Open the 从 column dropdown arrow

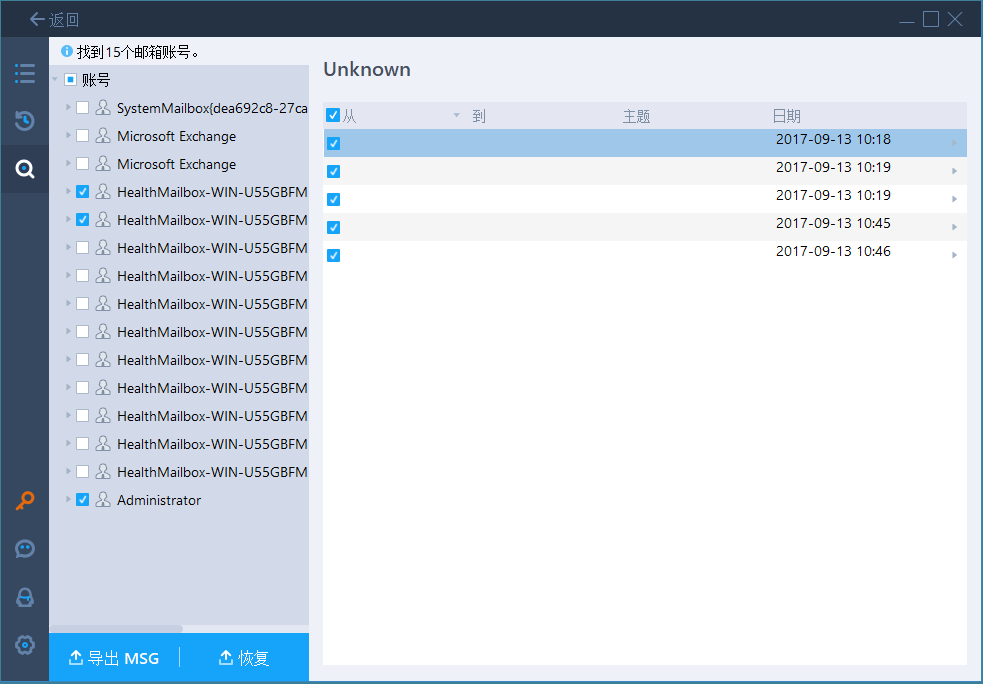pyautogui.click(x=457, y=115)
